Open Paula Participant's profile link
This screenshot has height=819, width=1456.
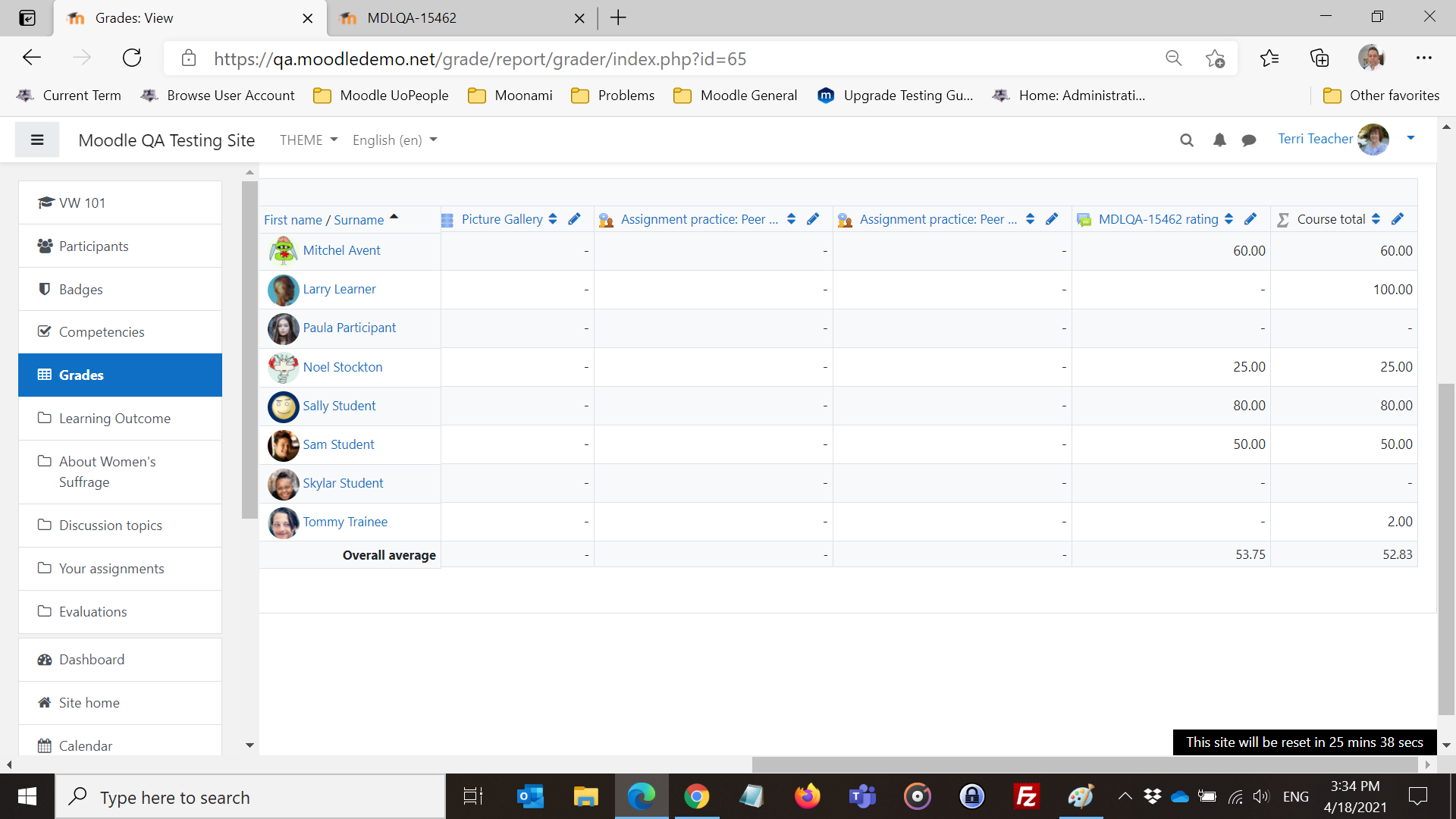pos(349,328)
